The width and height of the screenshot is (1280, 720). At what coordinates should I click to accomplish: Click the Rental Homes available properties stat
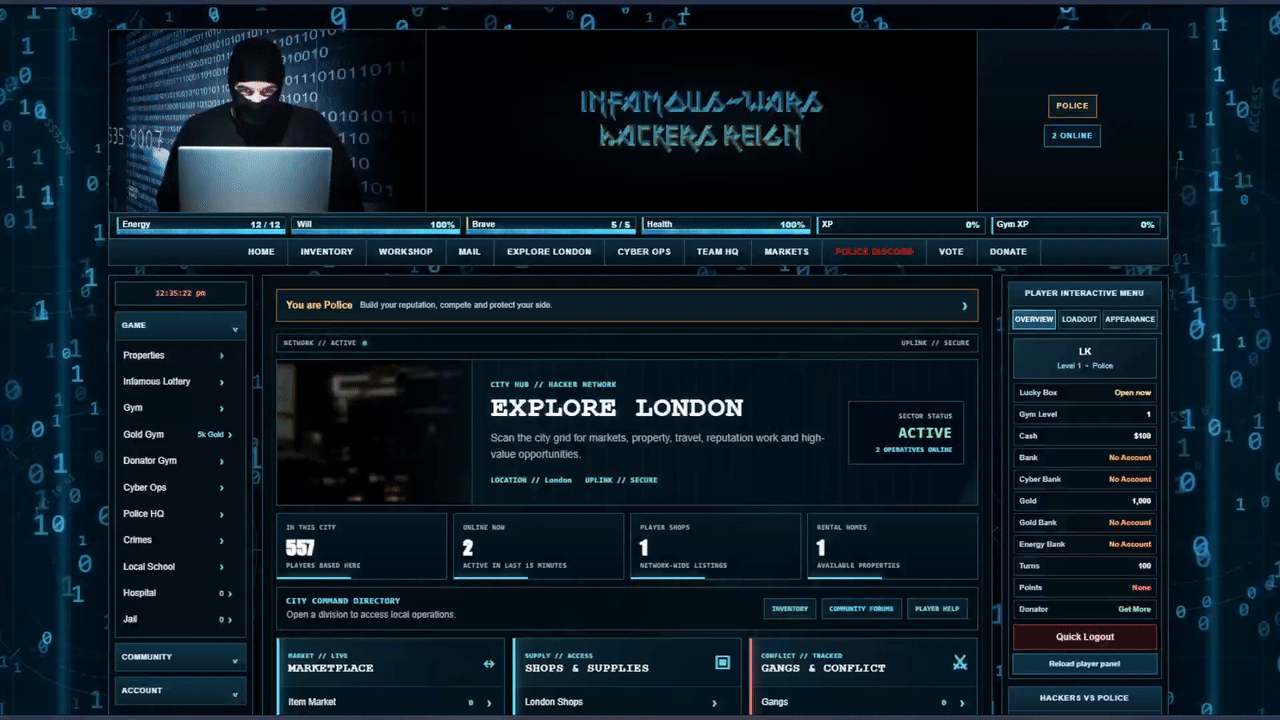(x=892, y=546)
